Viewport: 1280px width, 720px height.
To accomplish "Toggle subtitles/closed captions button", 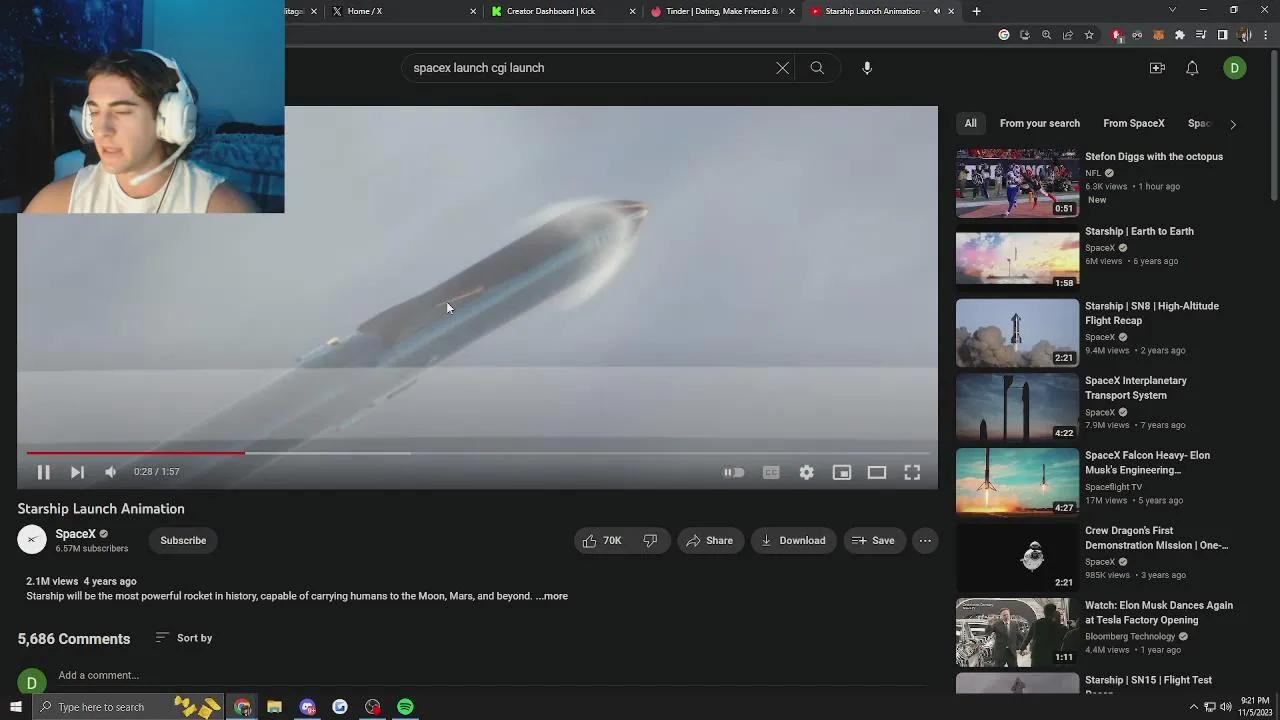I will pos(771,472).
